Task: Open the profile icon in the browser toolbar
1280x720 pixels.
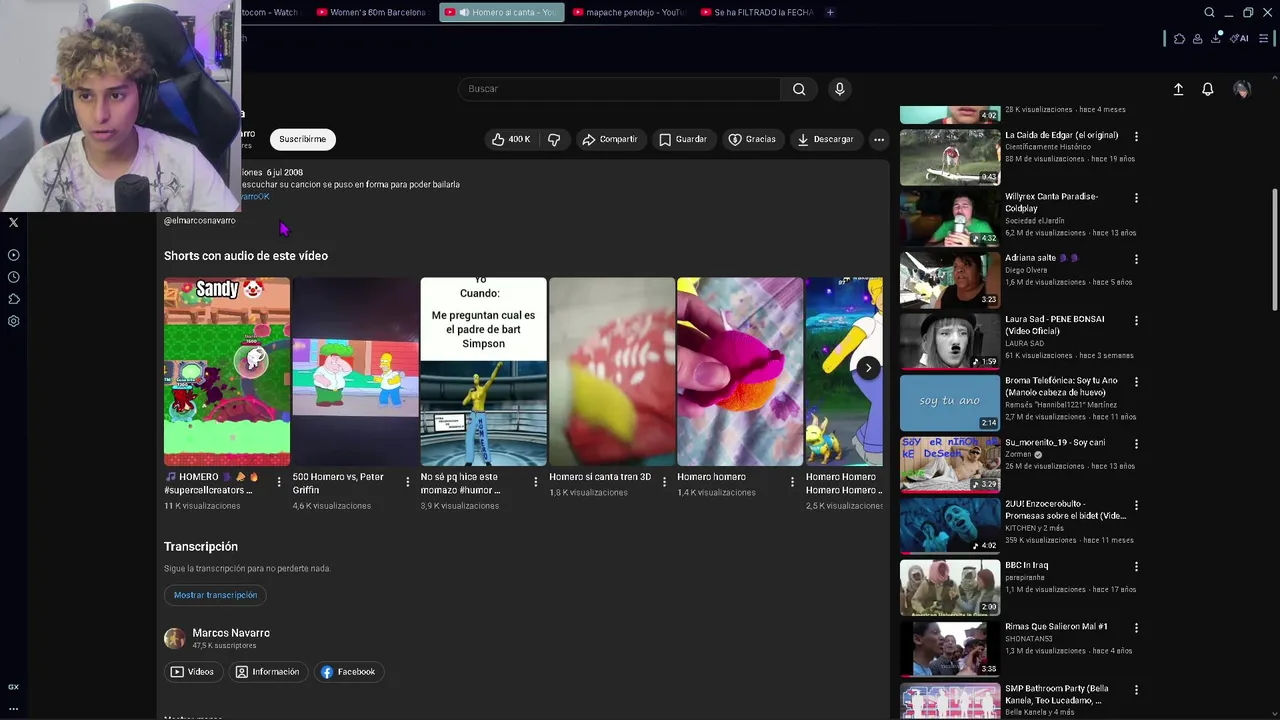Action: 1198,38
